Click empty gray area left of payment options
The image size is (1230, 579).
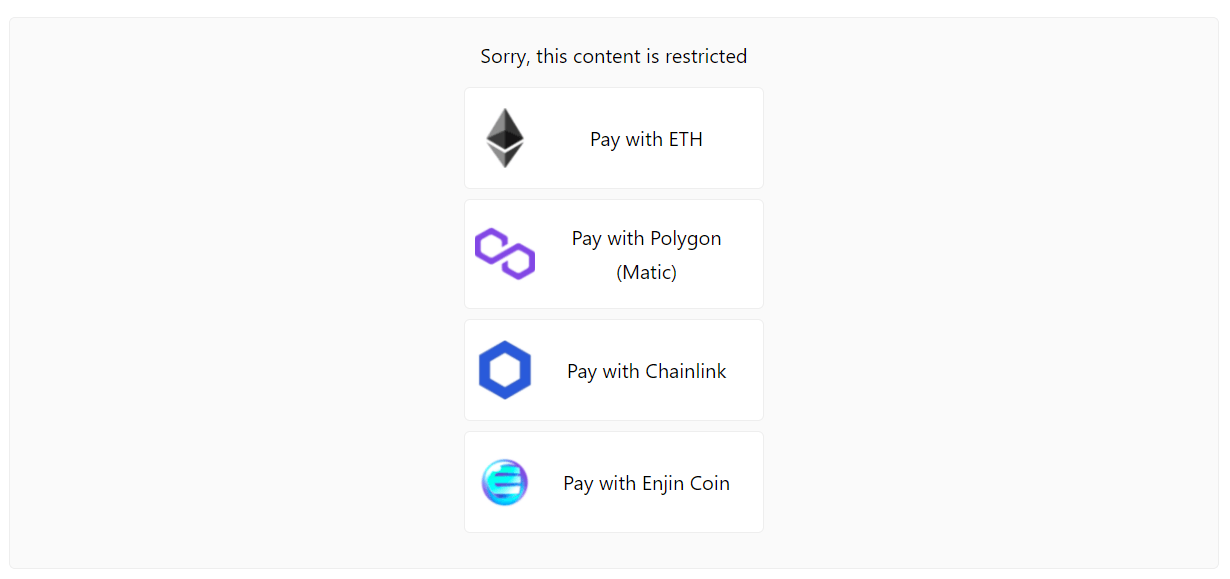(230, 300)
